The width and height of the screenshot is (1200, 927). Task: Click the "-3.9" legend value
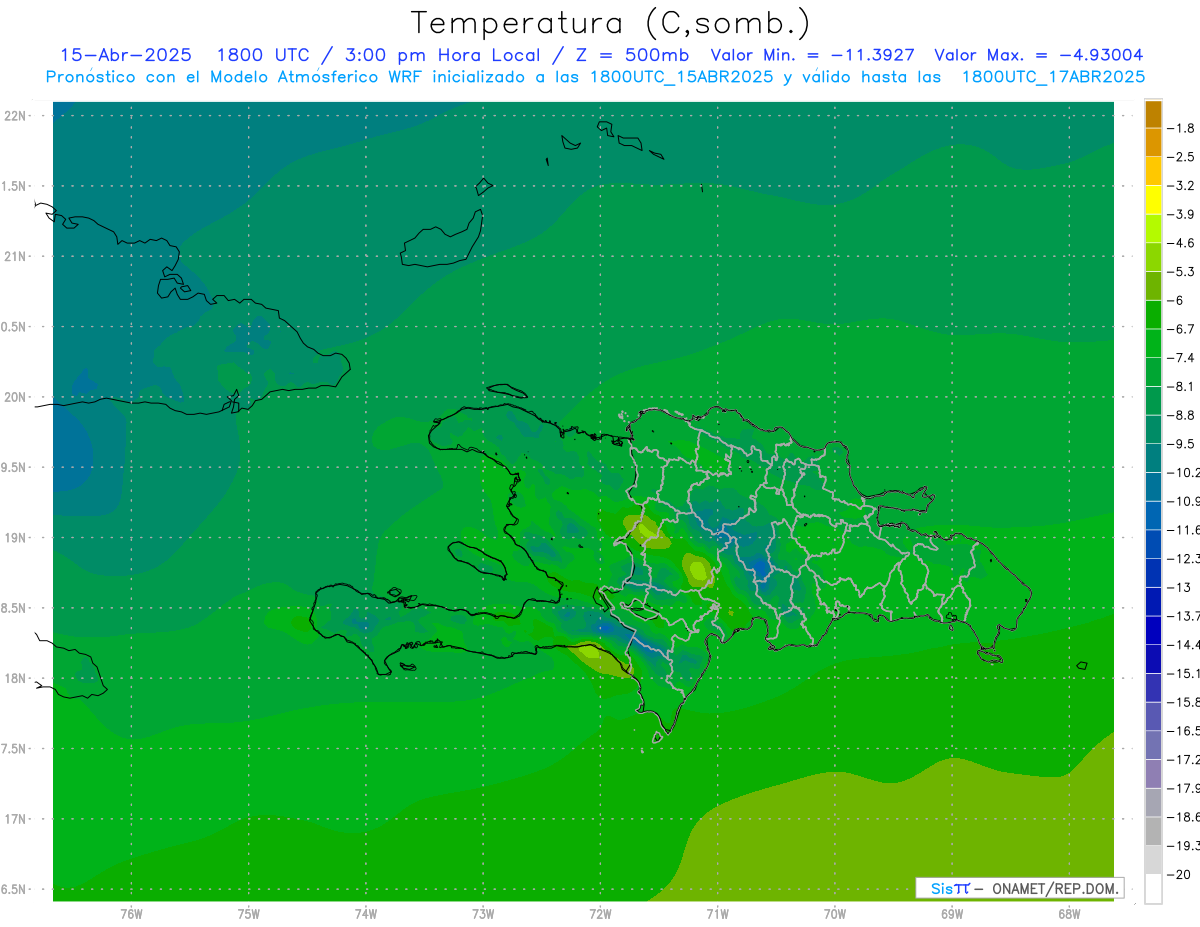point(1181,214)
